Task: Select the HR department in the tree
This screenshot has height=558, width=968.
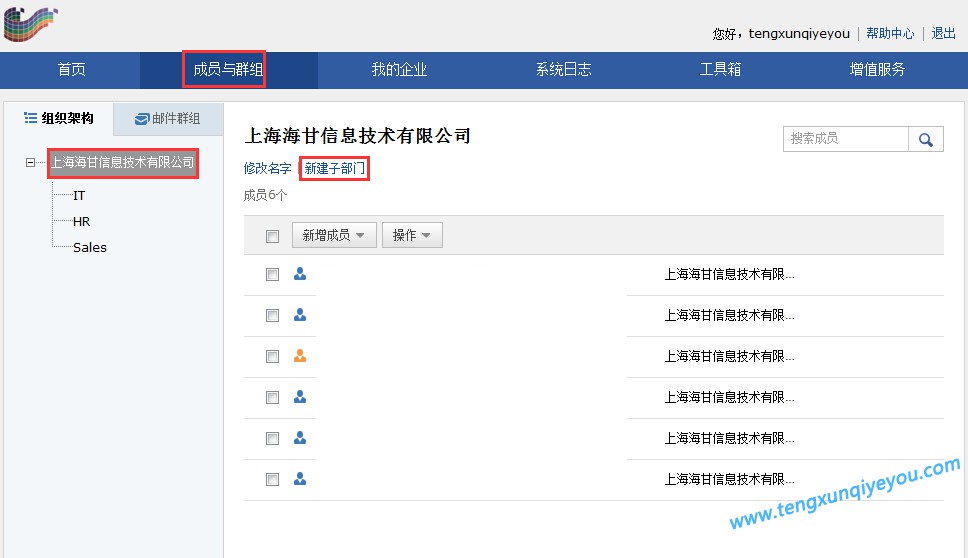Action: point(81,222)
